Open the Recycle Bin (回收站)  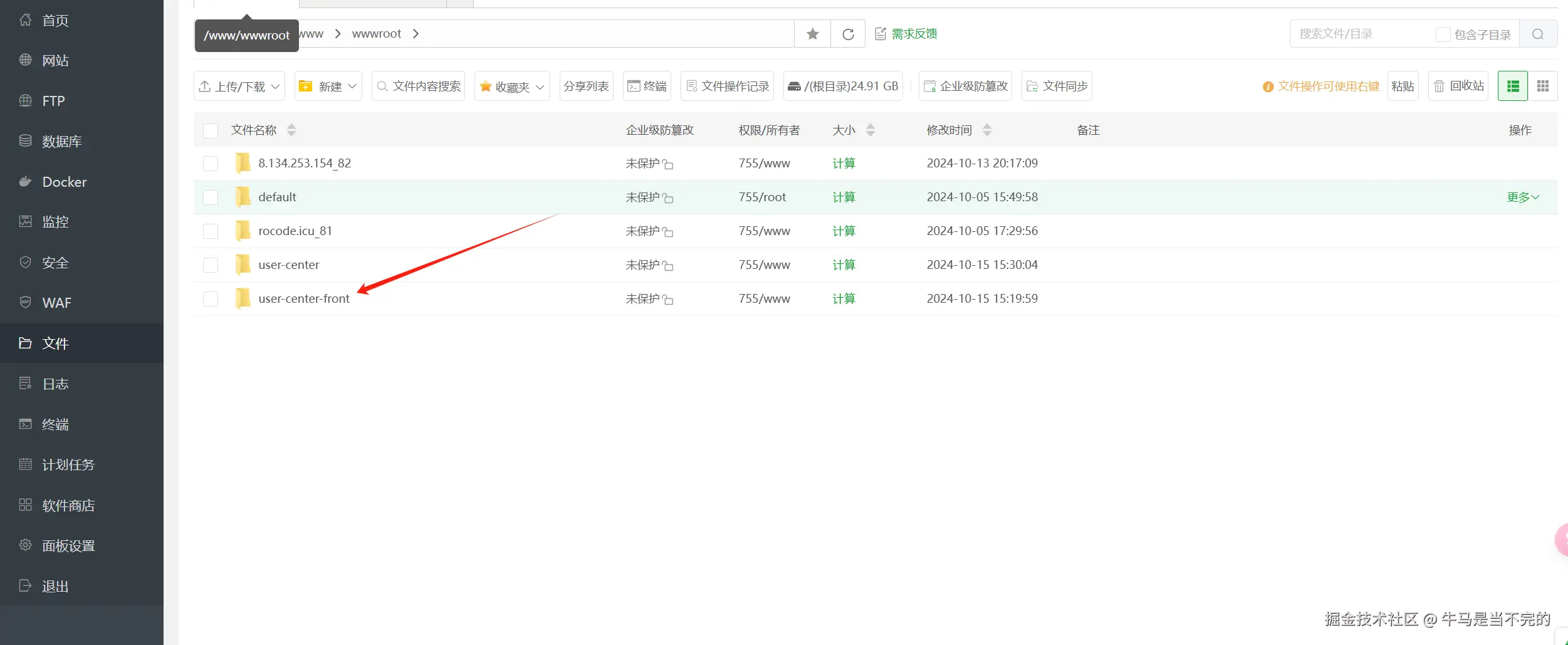[1458, 86]
